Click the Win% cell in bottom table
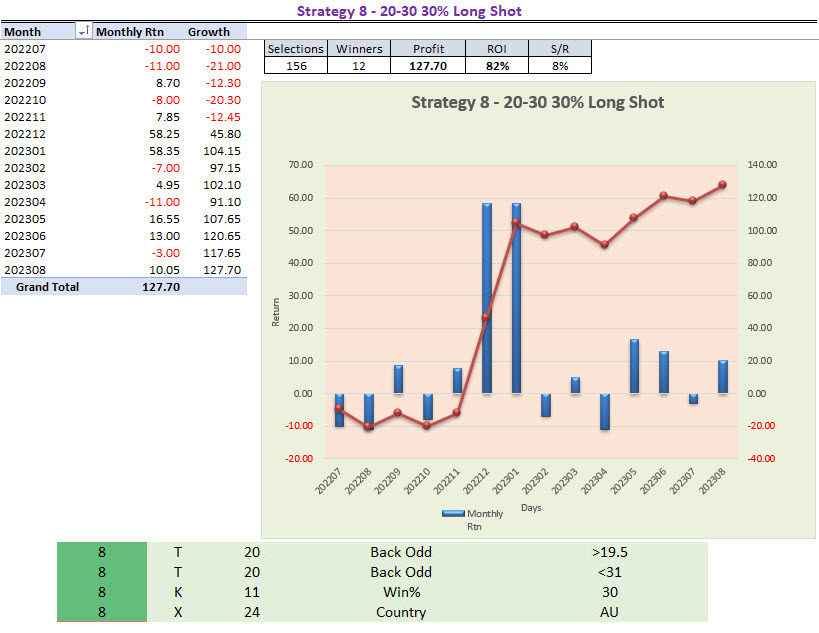Image resolution: width=819 pixels, height=633 pixels. point(401,592)
